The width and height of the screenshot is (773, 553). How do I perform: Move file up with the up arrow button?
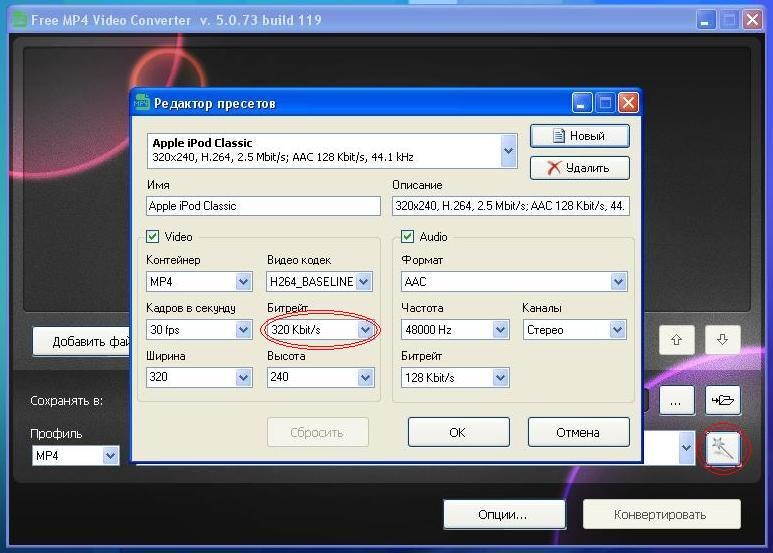pos(676,340)
